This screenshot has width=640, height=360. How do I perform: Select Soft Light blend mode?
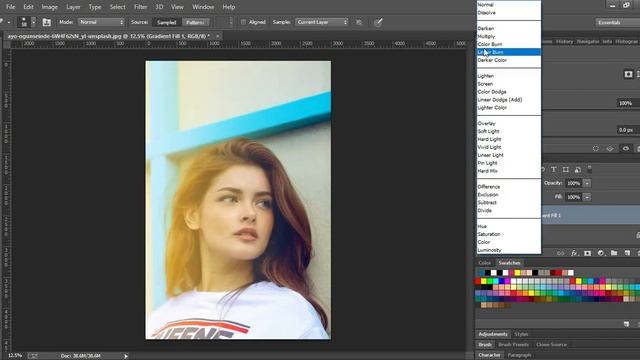click(509, 131)
